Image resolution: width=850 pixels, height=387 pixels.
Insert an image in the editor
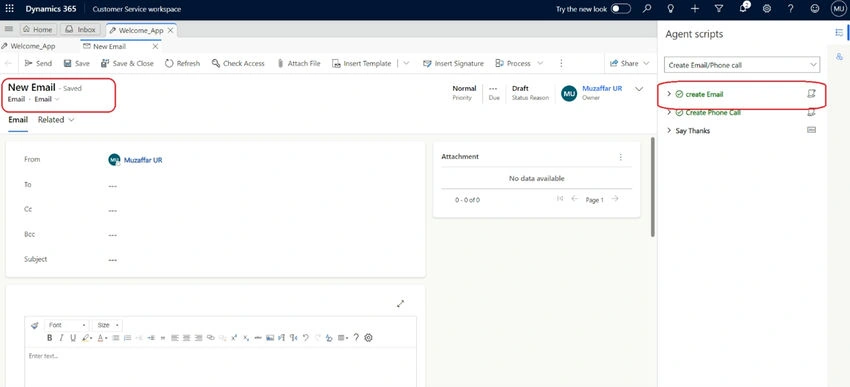[x=269, y=338]
